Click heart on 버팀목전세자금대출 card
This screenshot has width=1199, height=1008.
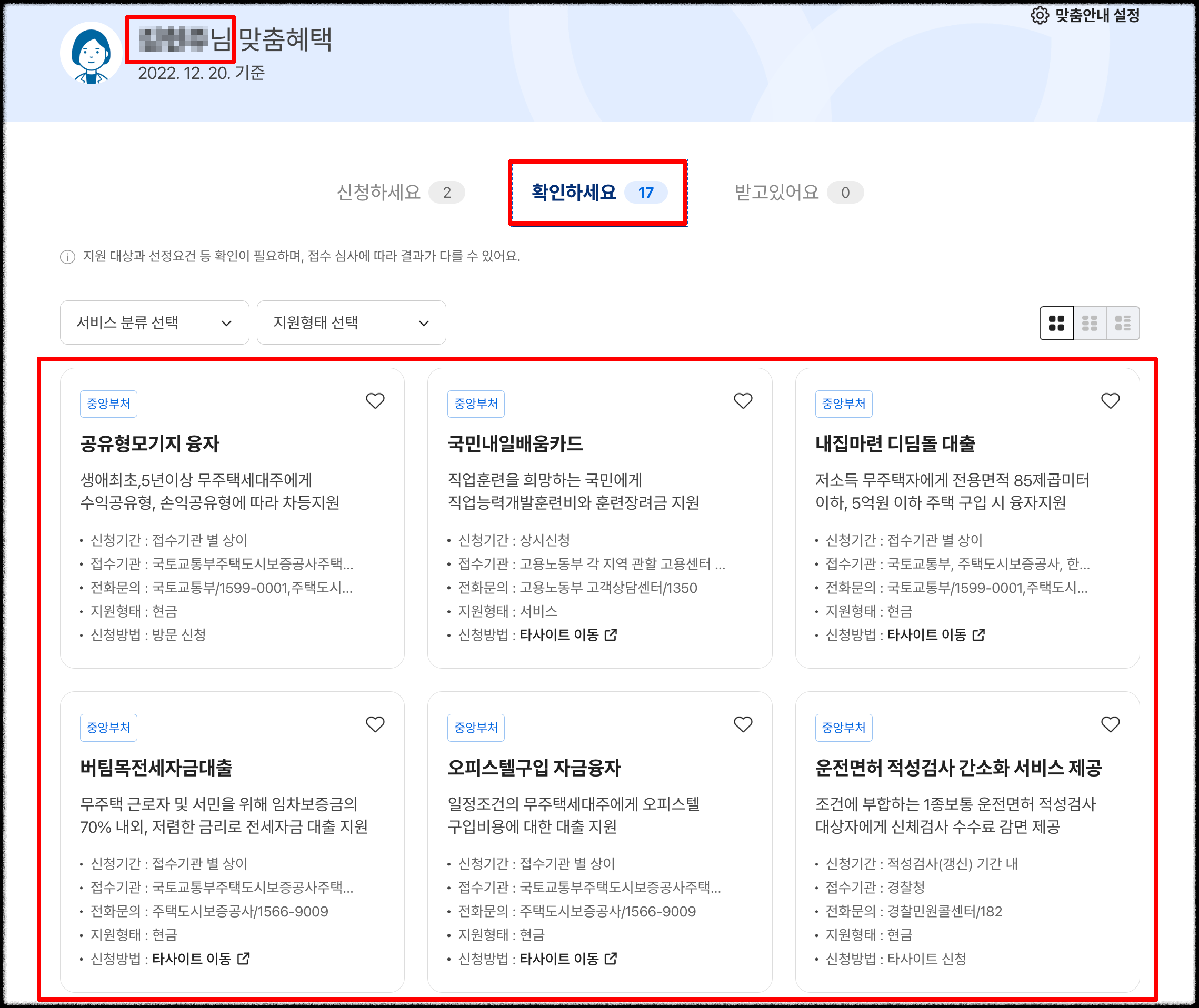coord(375,724)
